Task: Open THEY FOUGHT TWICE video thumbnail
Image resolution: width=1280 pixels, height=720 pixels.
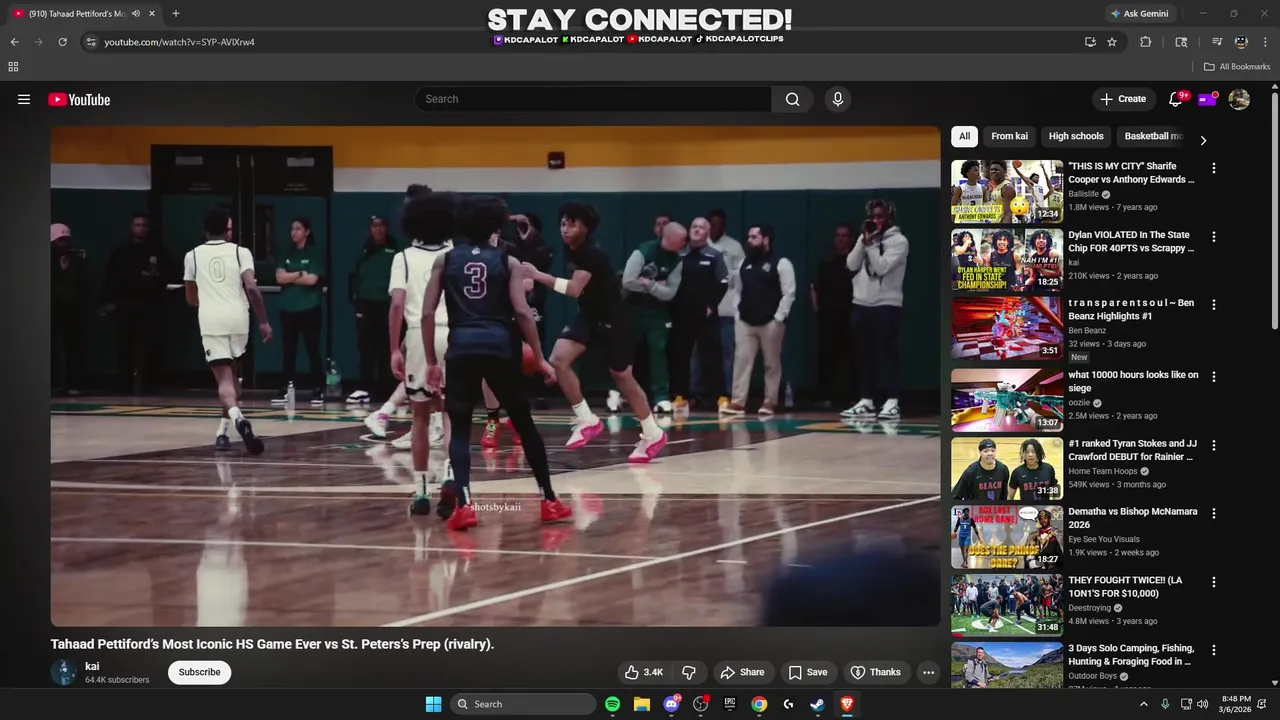Action: 1007,605
